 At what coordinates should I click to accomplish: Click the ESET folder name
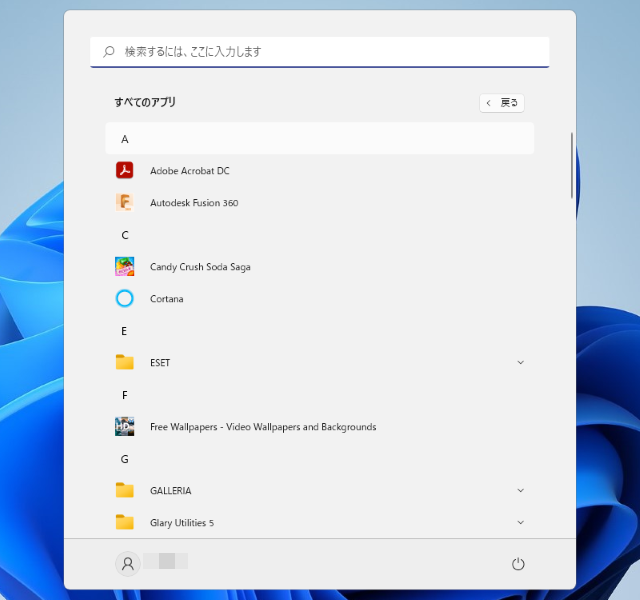pyautogui.click(x=160, y=362)
